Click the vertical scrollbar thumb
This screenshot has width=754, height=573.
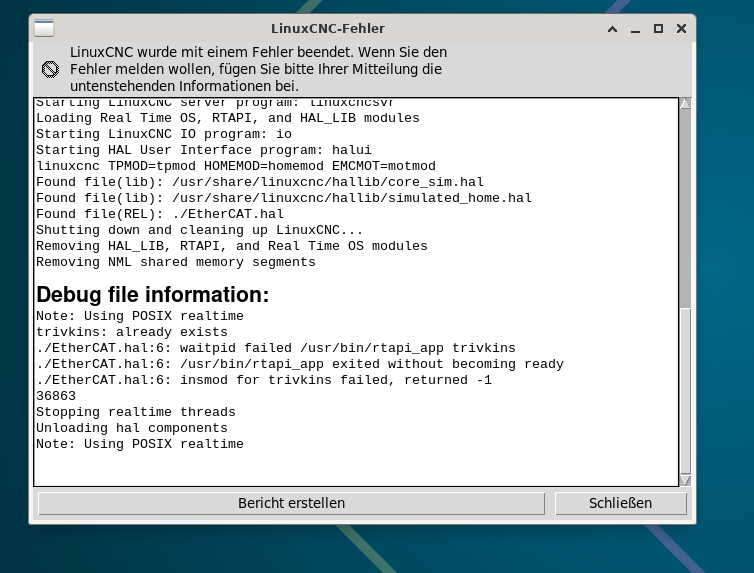pyautogui.click(x=685, y=390)
